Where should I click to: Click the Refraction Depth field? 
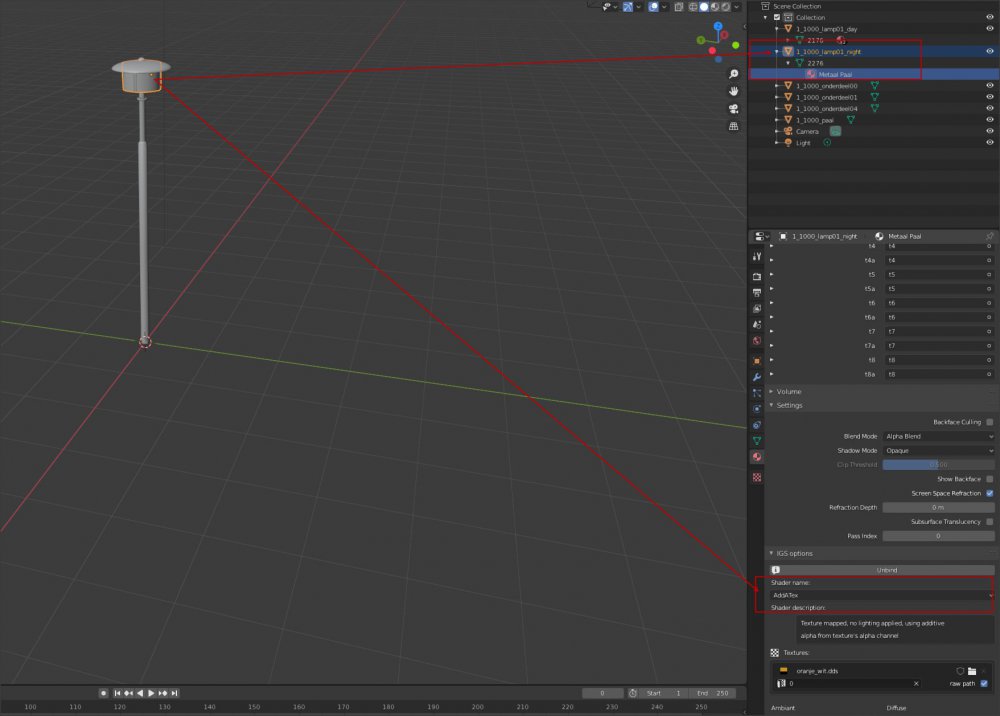[939, 507]
